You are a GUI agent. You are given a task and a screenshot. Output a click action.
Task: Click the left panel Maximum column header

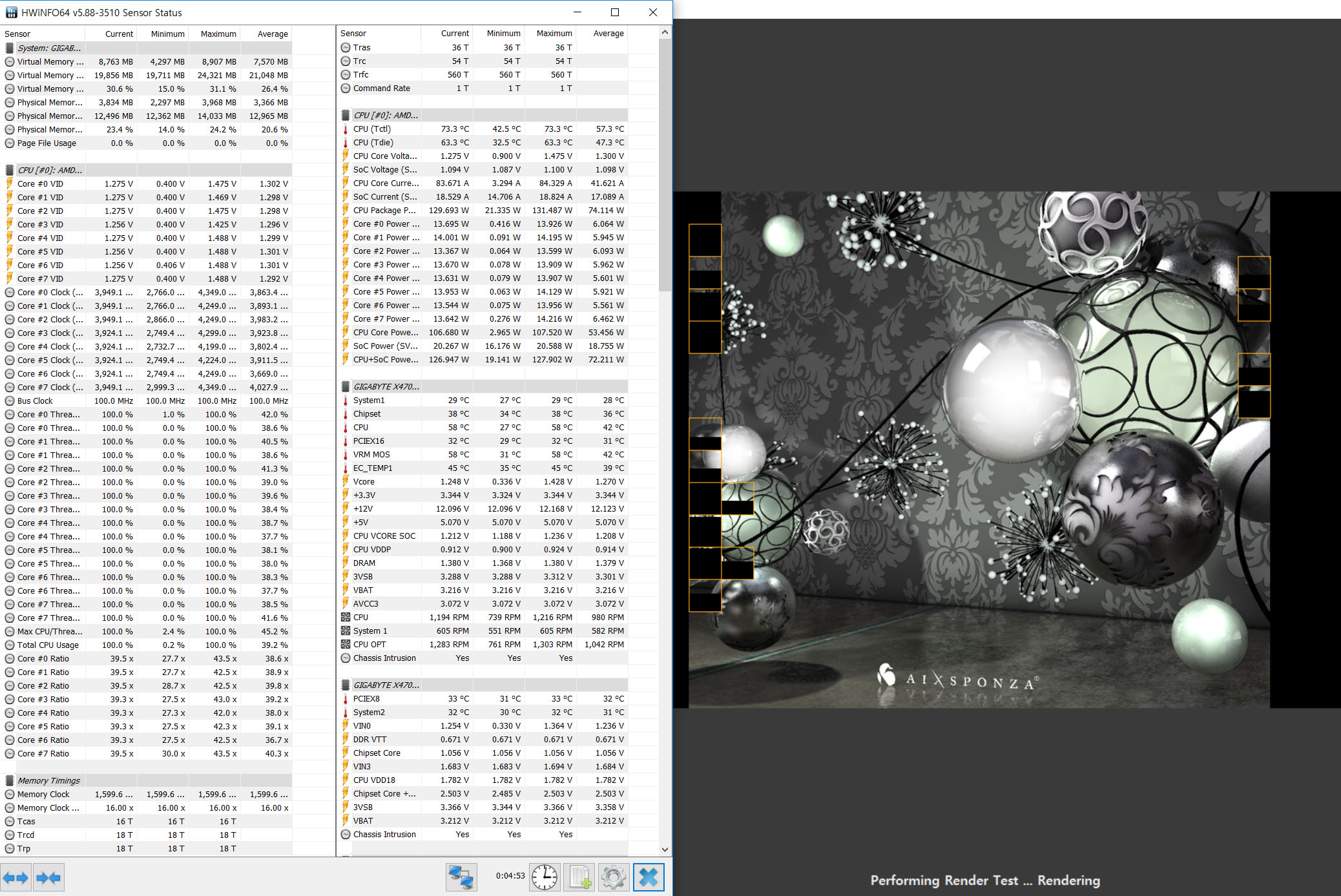tap(218, 34)
